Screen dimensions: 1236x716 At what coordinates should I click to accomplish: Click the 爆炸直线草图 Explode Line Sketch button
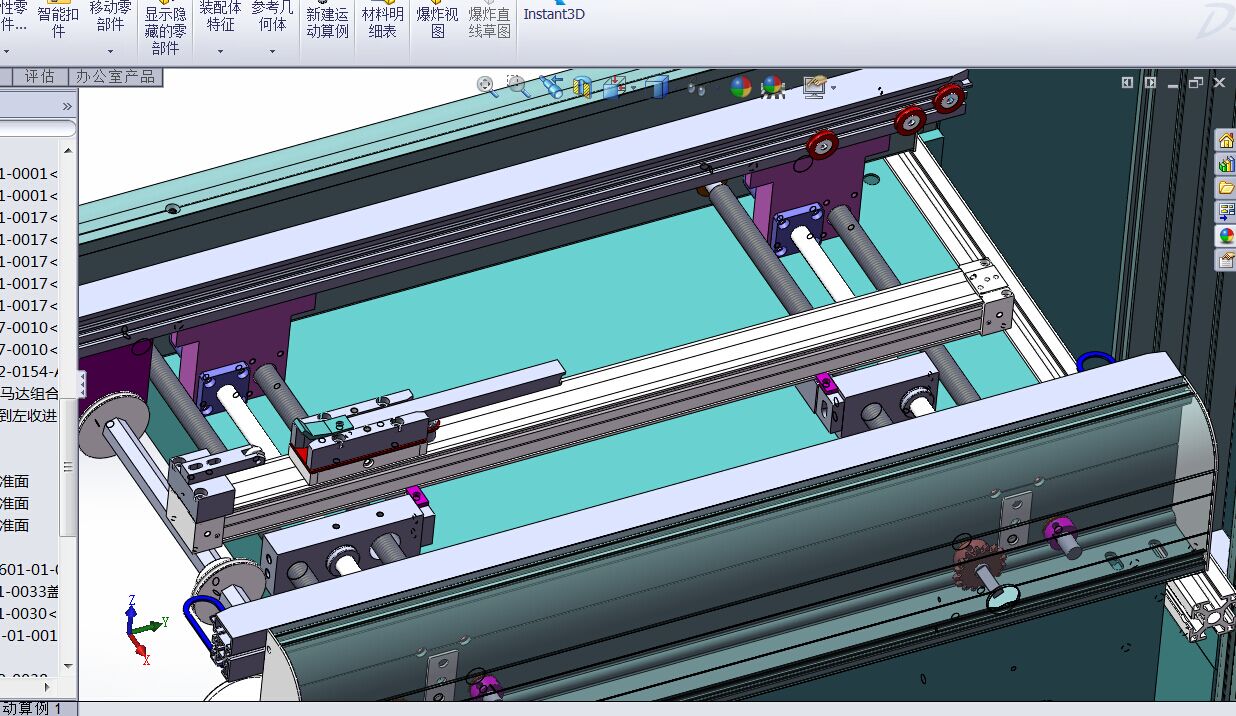point(490,22)
